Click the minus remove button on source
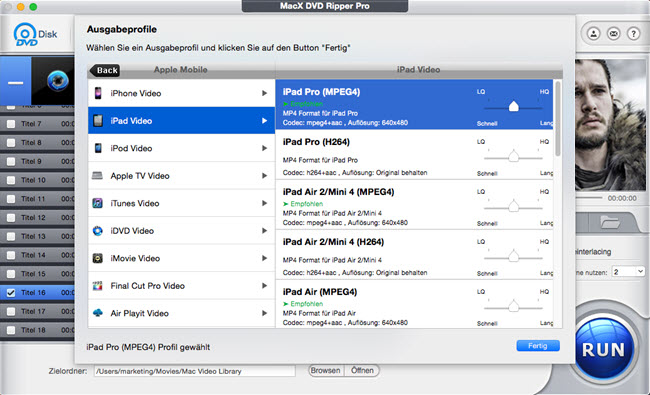 [x=15, y=82]
